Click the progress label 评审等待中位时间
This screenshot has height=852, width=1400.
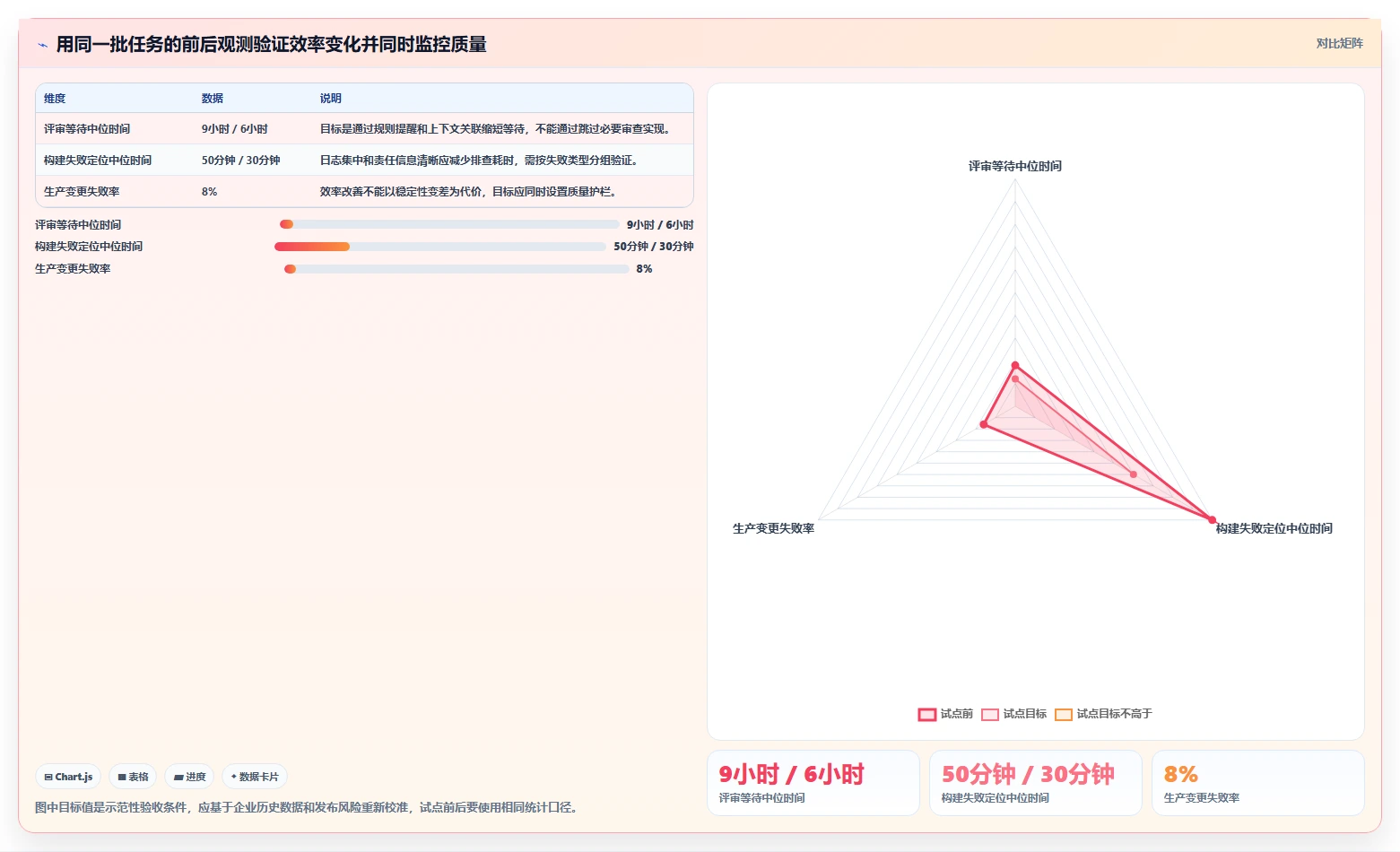point(78,225)
